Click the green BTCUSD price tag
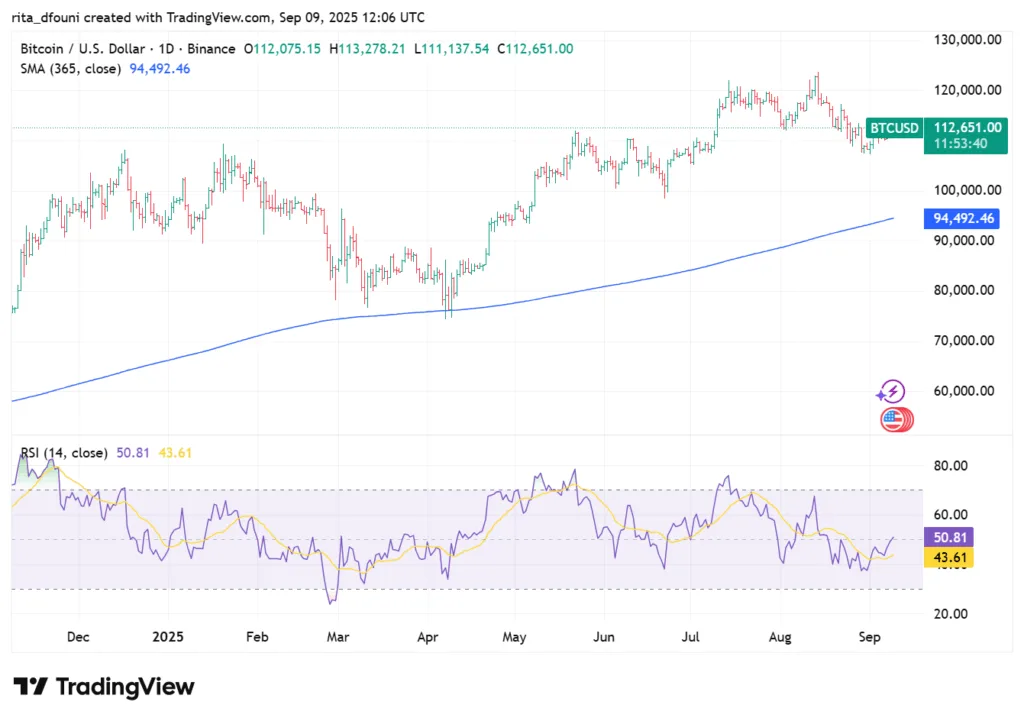 tap(894, 128)
